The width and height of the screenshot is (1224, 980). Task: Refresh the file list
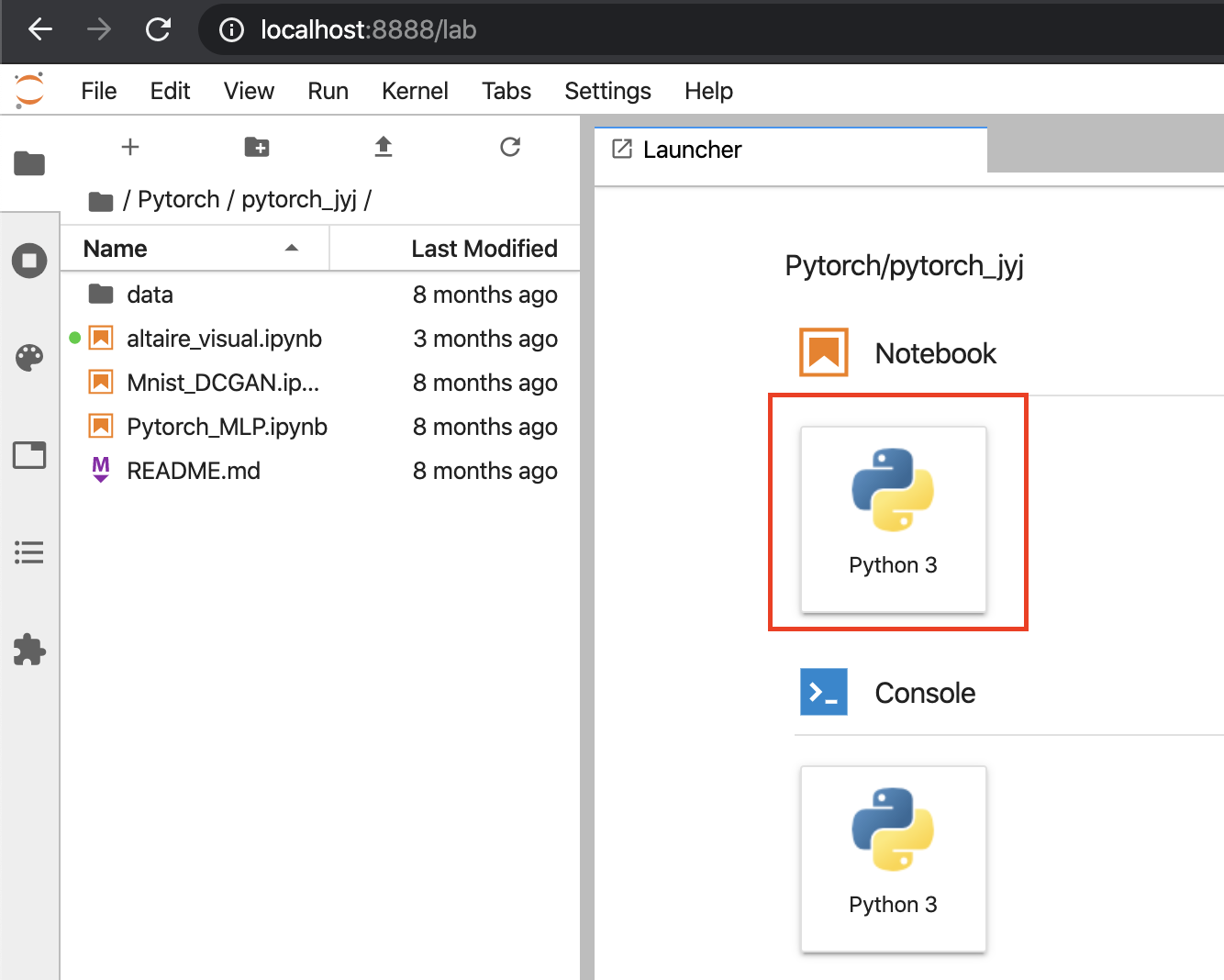tap(510, 147)
